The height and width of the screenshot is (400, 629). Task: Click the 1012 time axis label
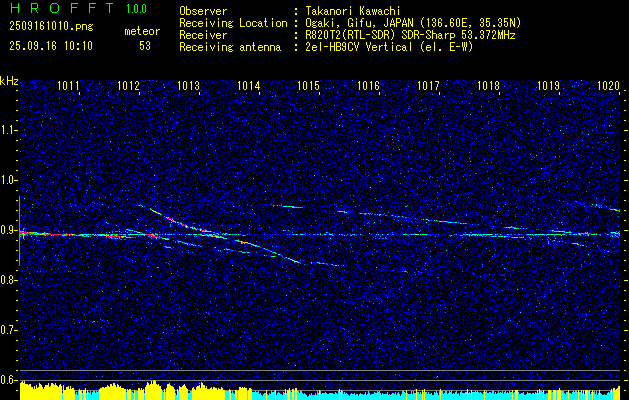tap(128, 85)
